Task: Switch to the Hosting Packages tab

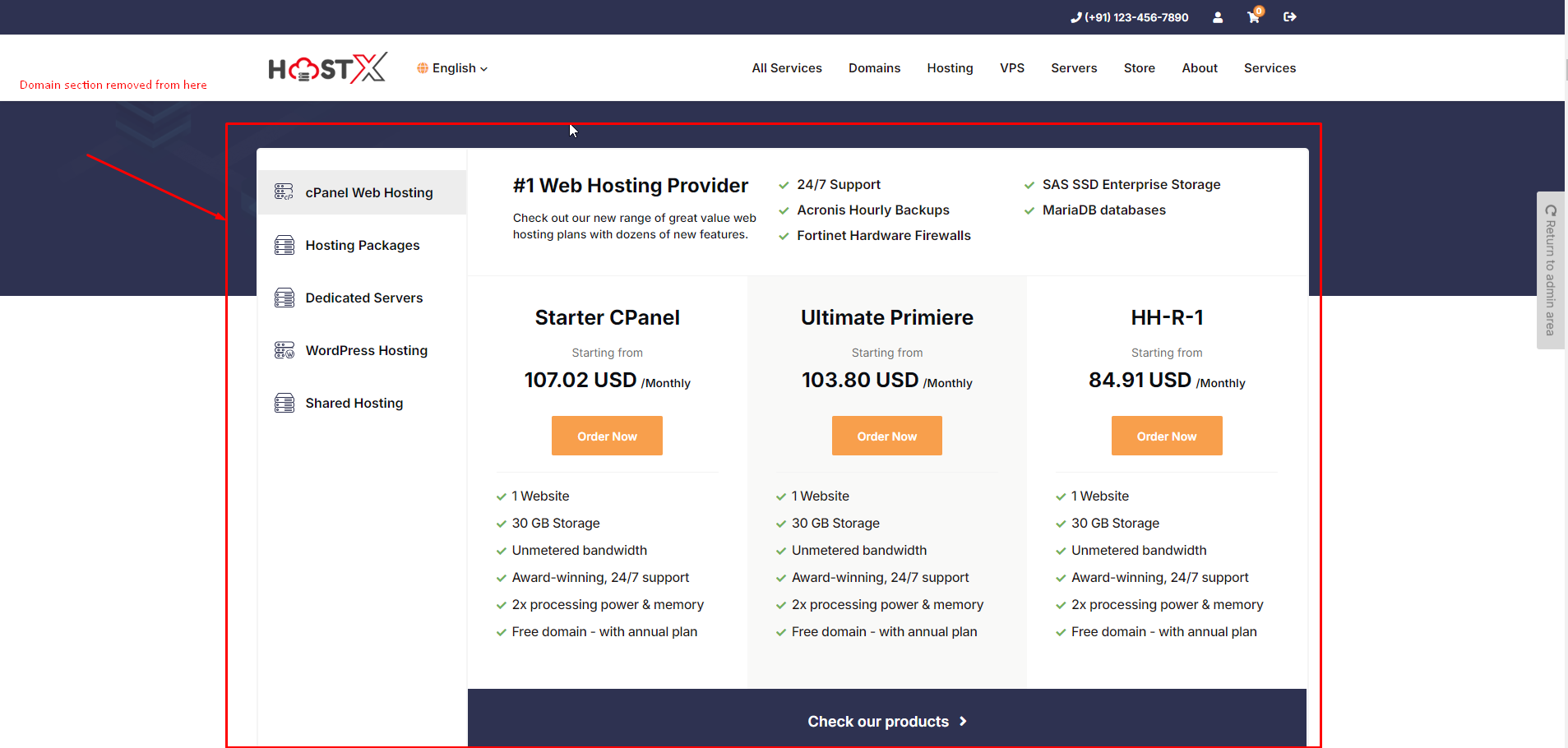Action: [362, 245]
